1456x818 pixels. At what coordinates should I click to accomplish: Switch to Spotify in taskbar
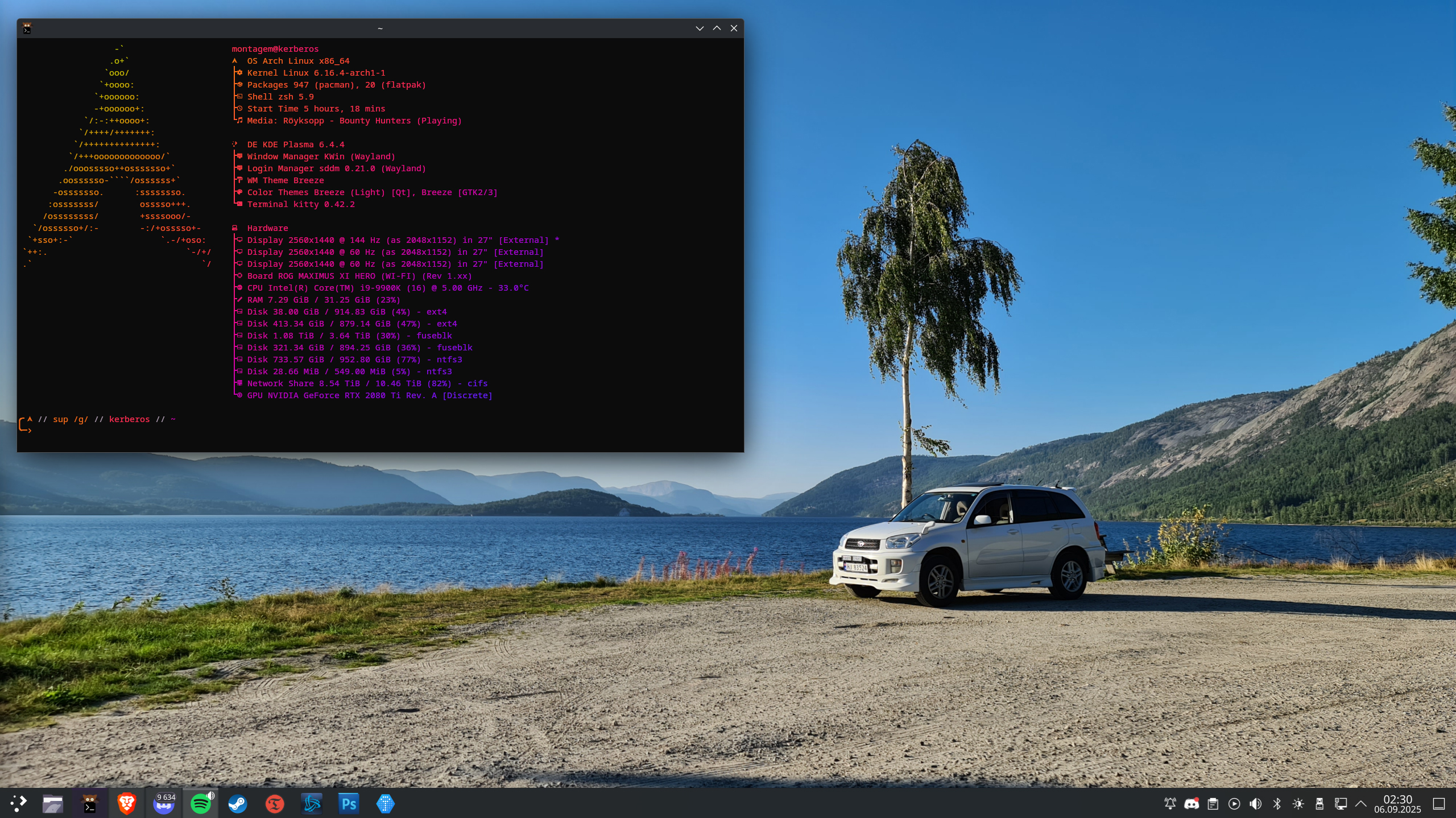point(201,803)
